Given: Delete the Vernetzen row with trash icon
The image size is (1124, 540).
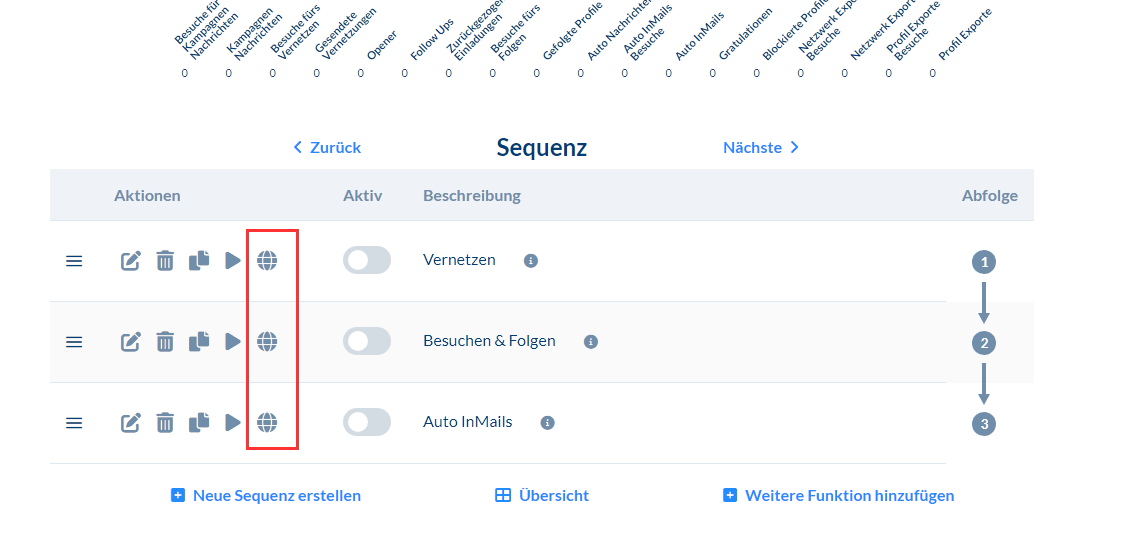Looking at the screenshot, I should point(165,261).
